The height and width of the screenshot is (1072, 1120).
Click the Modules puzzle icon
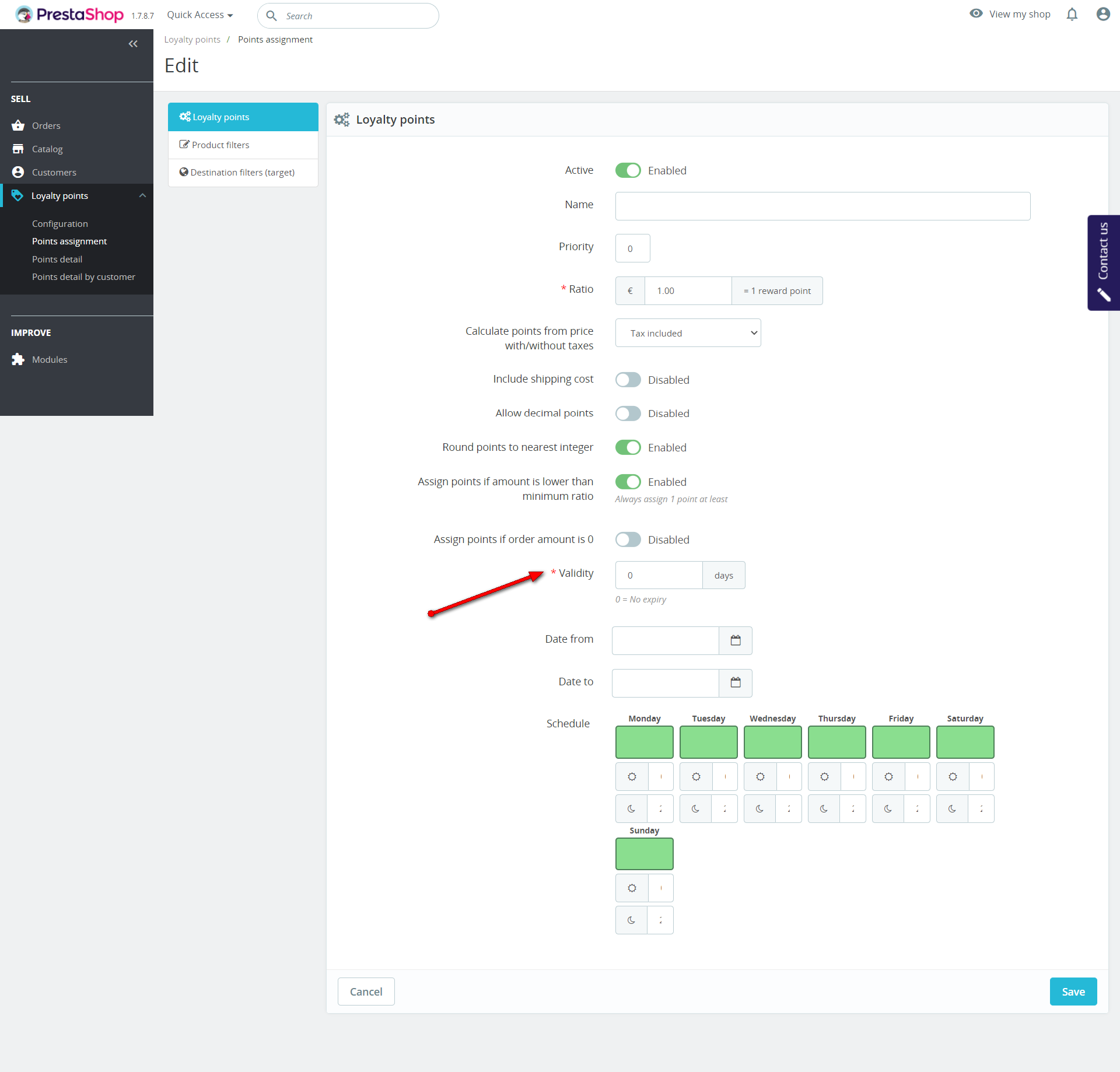(18, 359)
